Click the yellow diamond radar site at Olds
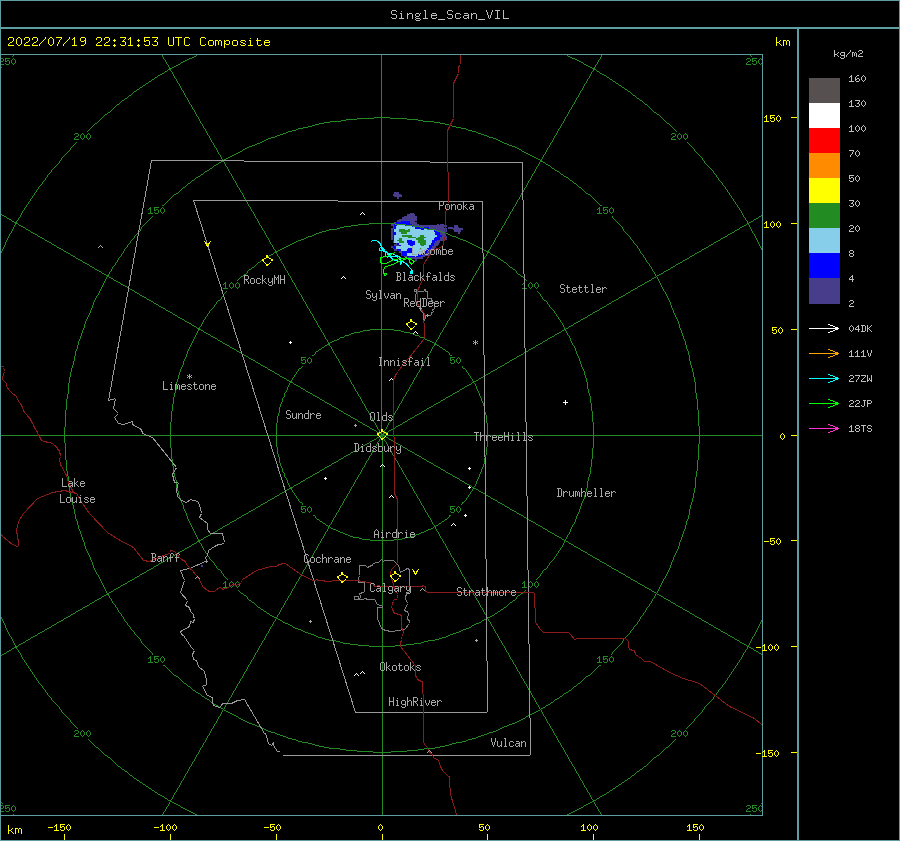 tap(382, 435)
